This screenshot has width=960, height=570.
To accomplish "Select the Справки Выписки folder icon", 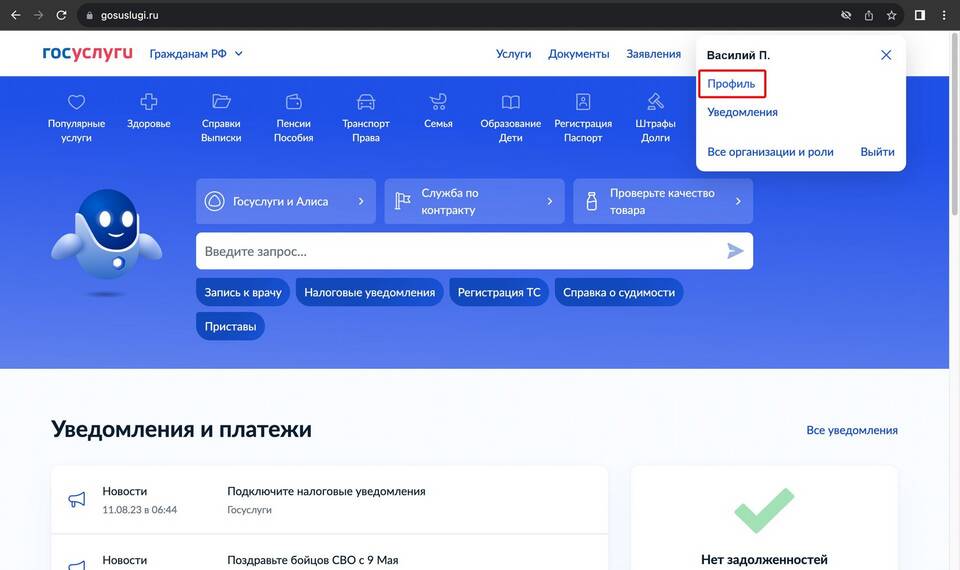I will pyautogui.click(x=221, y=102).
